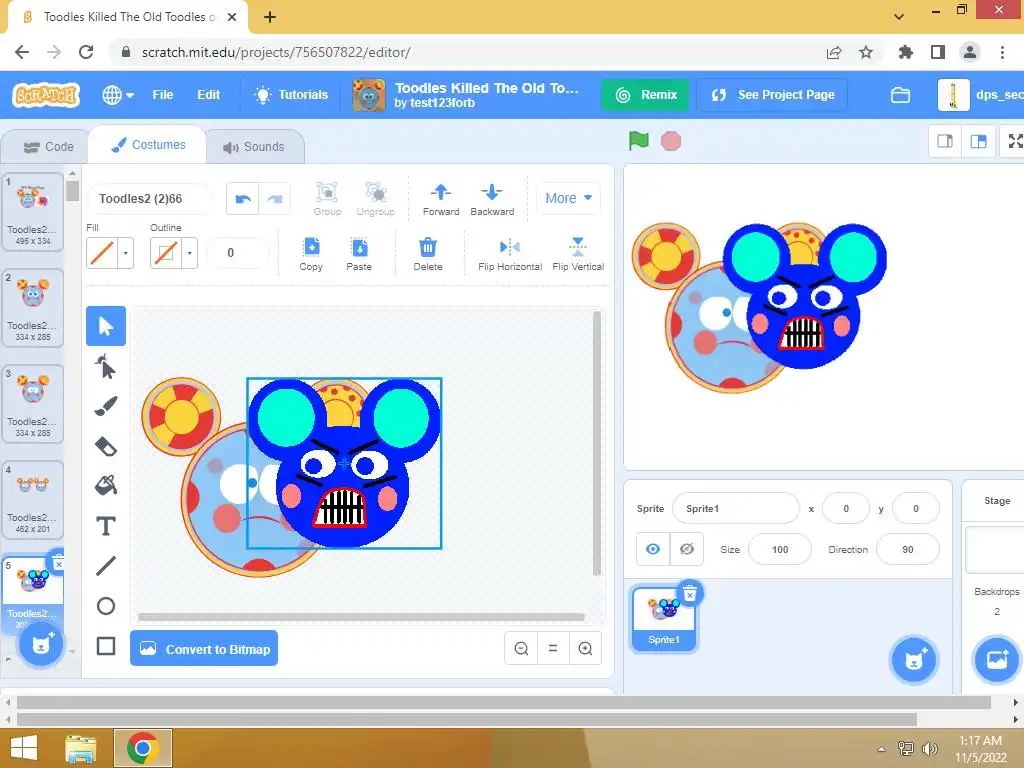Select costume 2 thumbnail
This screenshot has height=768, width=1024.
pyautogui.click(x=33, y=308)
